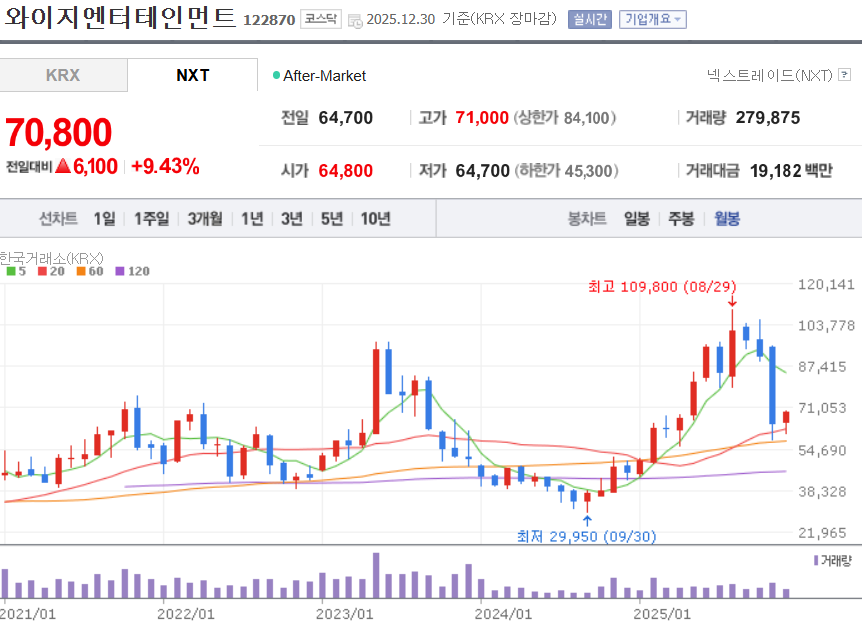Image resolution: width=862 pixels, height=642 pixels.
Task: Click the 시가 value 64,800
Action: tap(346, 171)
